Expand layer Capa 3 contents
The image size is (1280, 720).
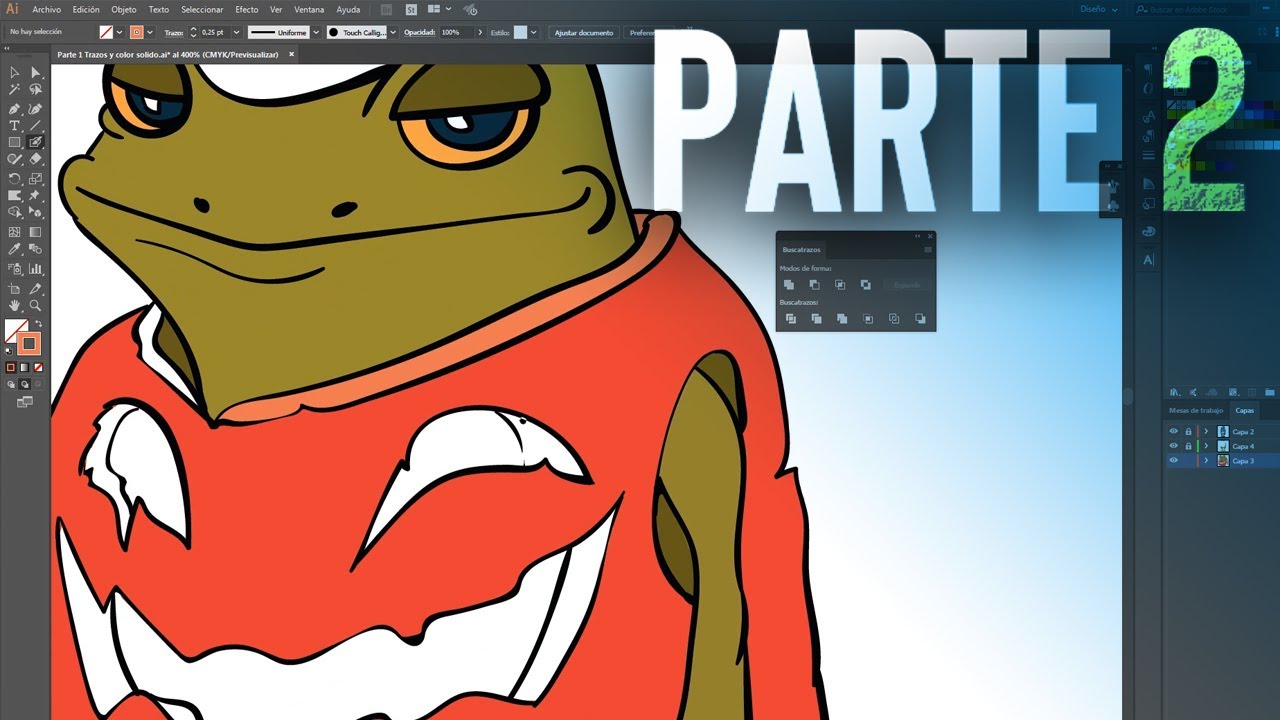[1207, 461]
